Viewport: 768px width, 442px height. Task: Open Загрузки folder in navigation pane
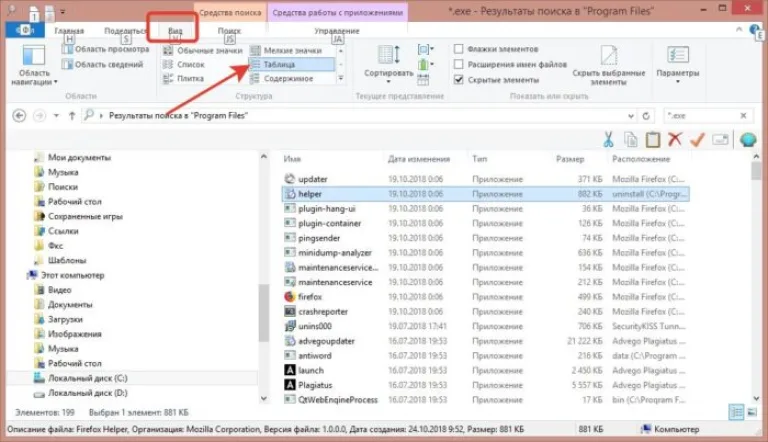click(65, 319)
